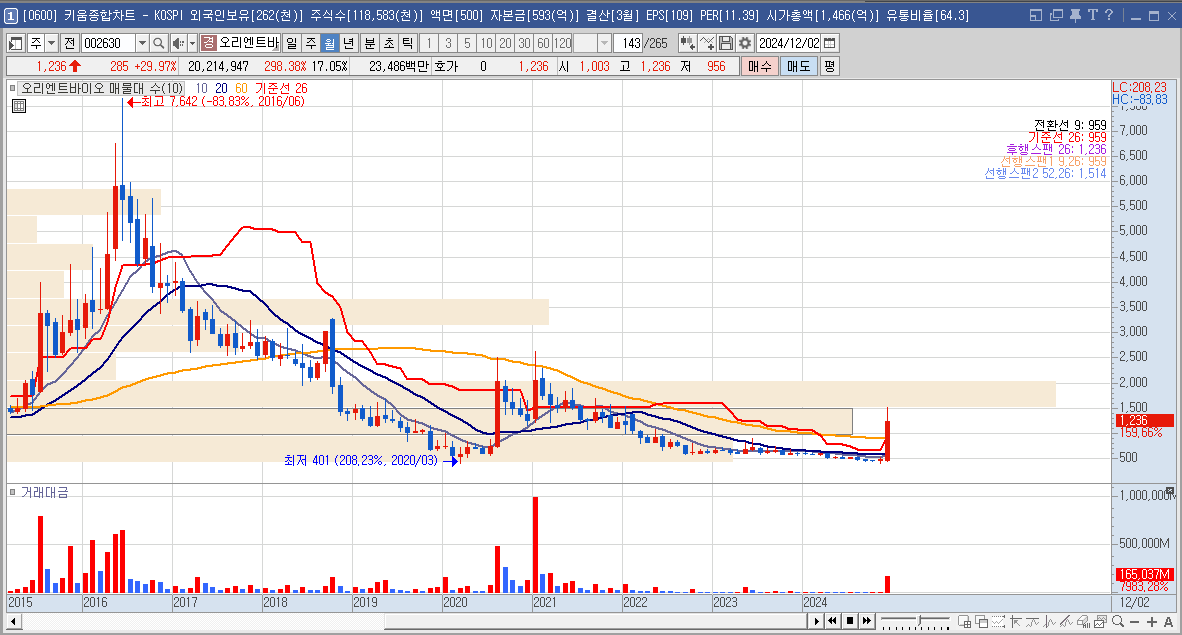This screenshot has height=635, width=1182.
Task: Open the interval dropdown after 120 button
Action: click(x=604, y=44)
